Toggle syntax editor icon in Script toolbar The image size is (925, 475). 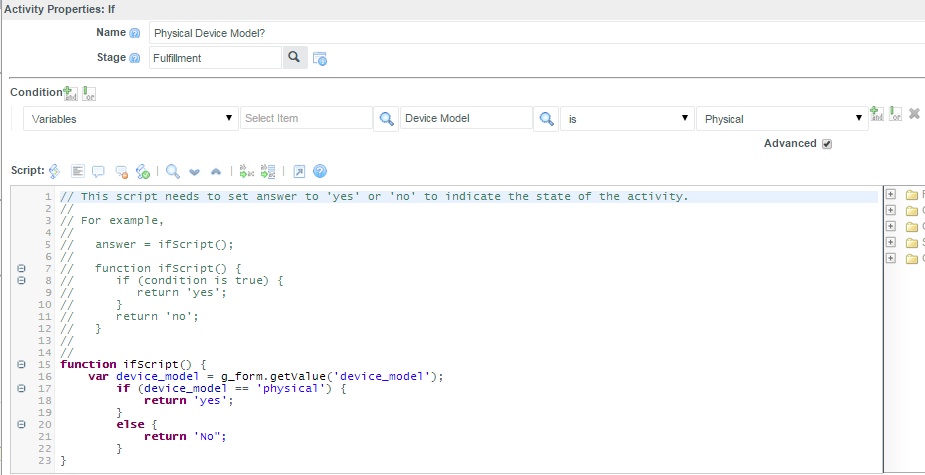coord(55,171)
